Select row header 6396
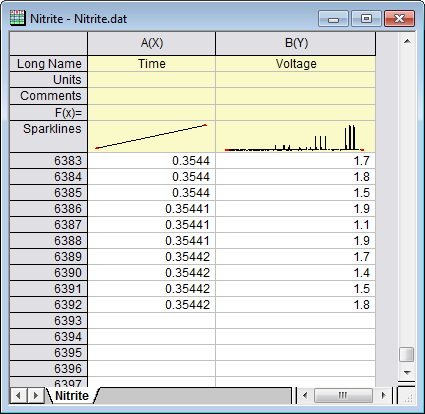 click(49, 369)
